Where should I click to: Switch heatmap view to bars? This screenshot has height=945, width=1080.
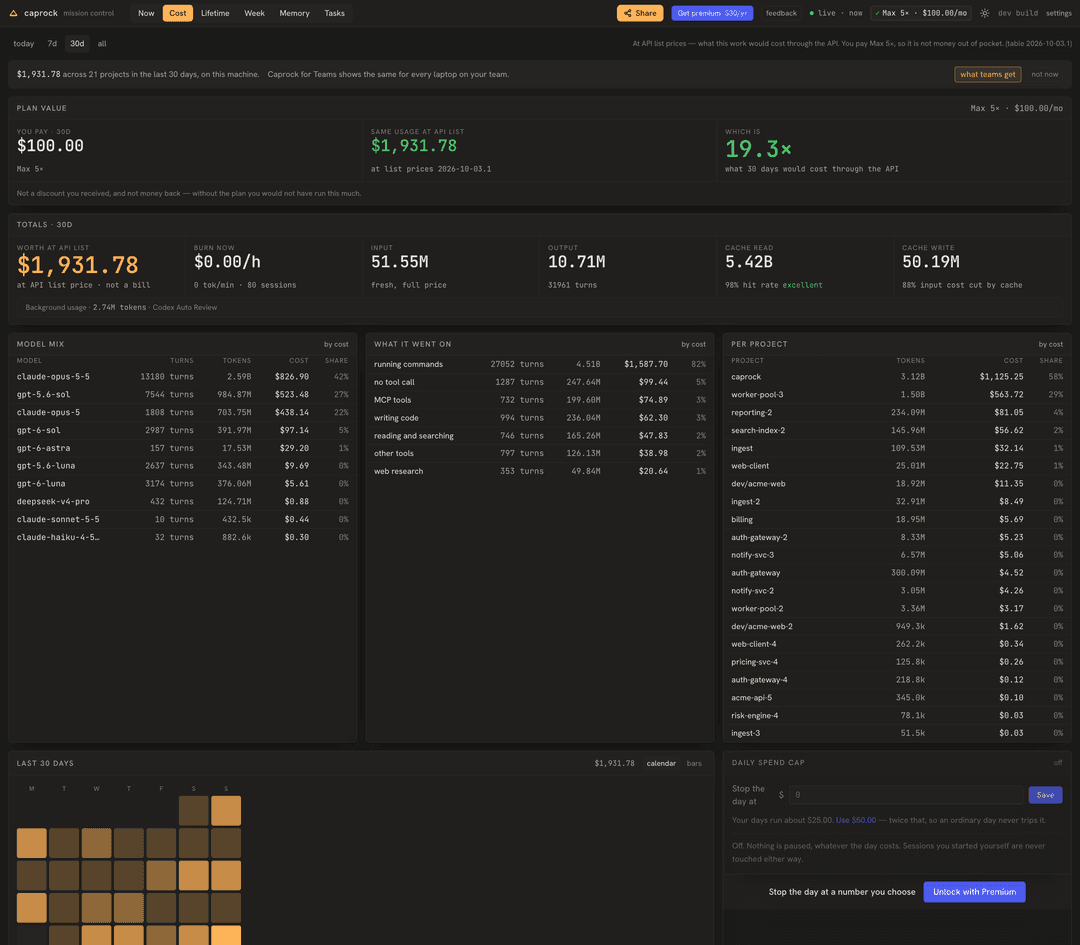tap(694, 763)
